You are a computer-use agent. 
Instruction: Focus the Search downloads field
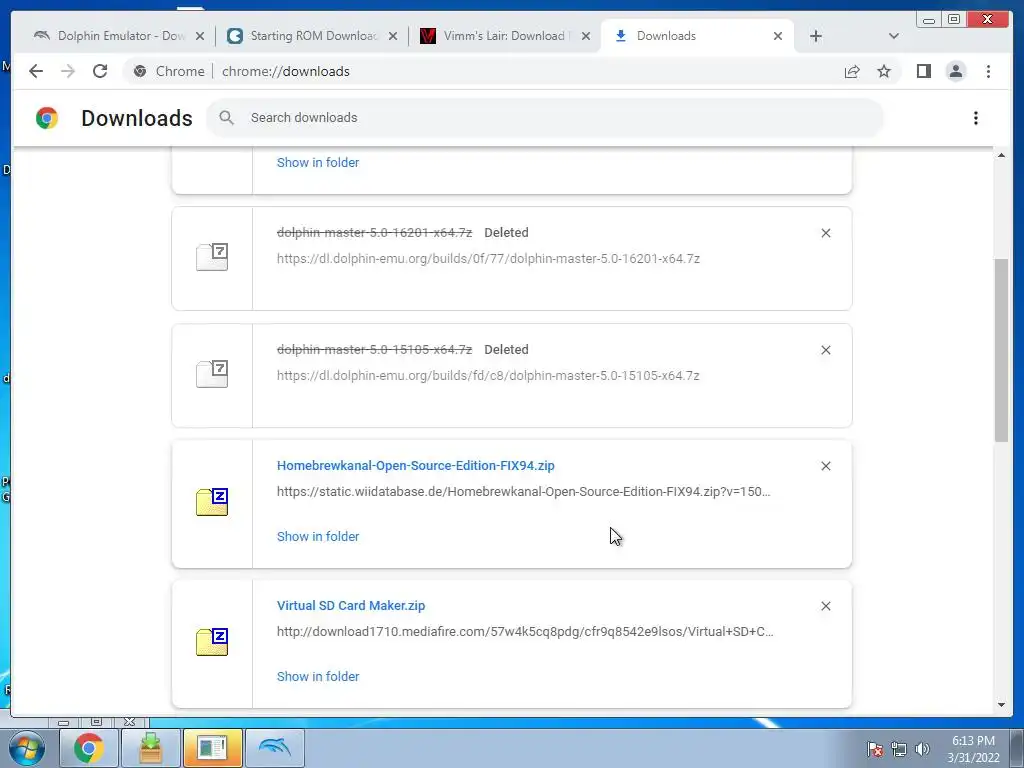point(545,118)
